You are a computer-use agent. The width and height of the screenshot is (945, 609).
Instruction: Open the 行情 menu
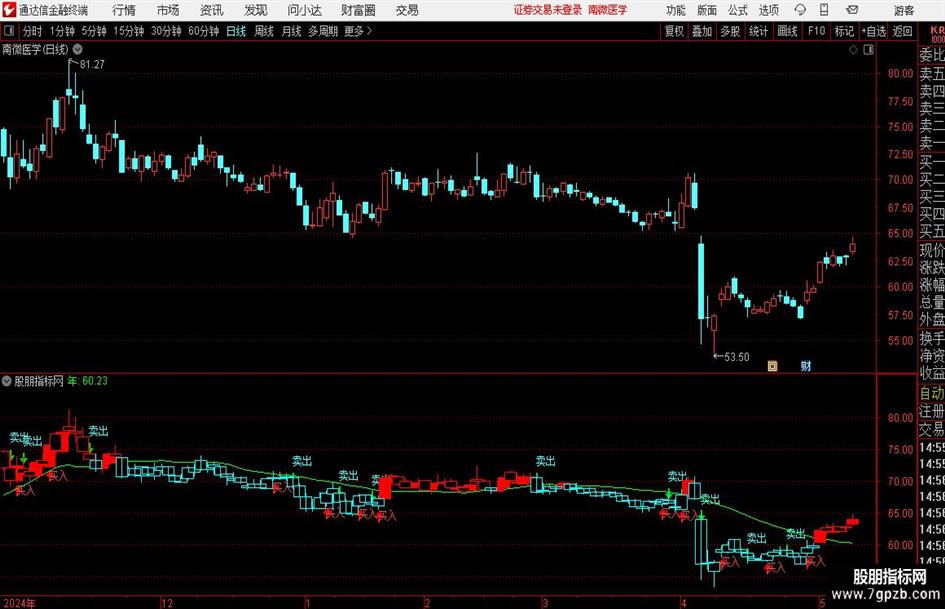pyautogui.click(x=124, y=10)
